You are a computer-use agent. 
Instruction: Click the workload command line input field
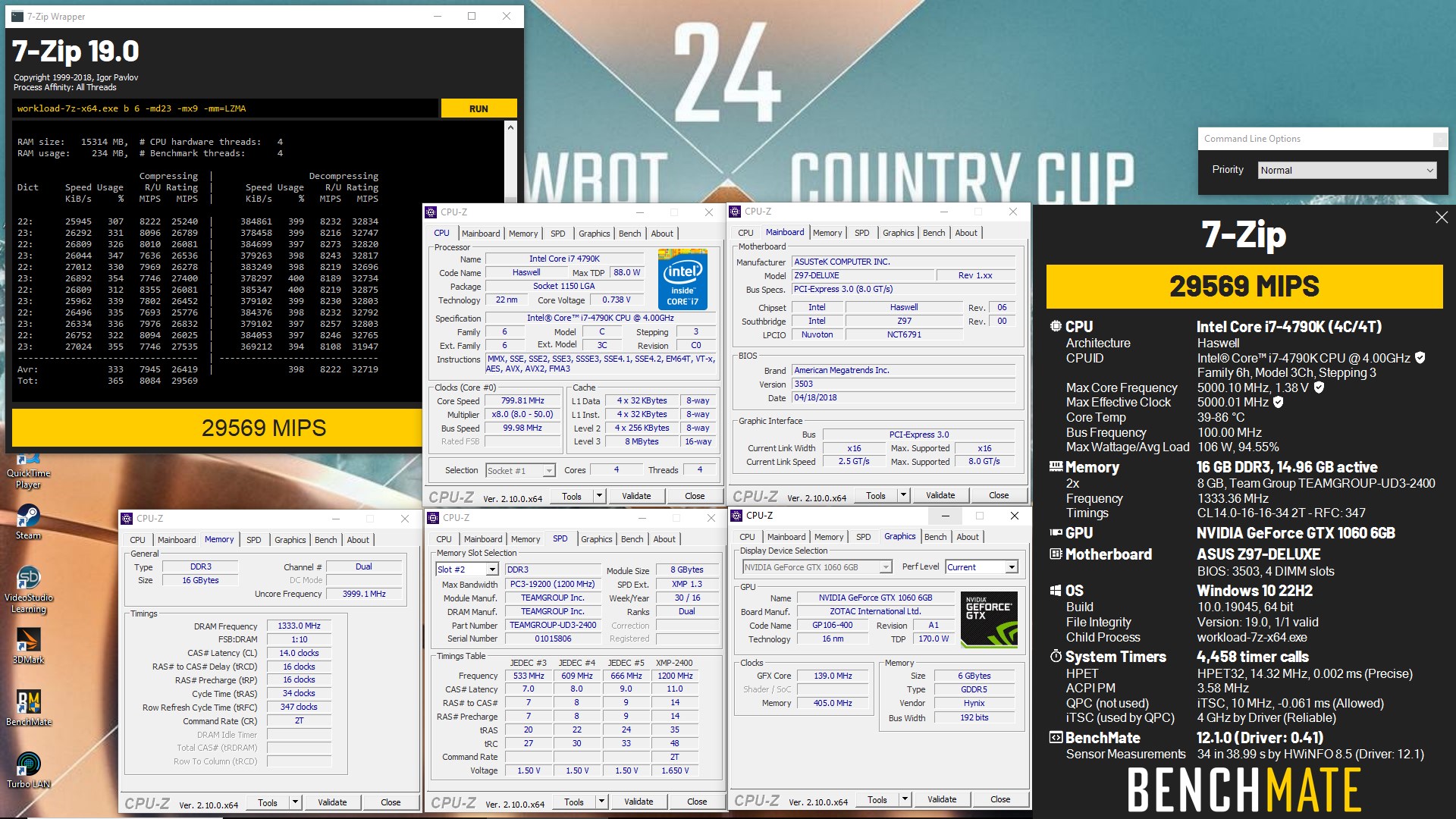225,108
